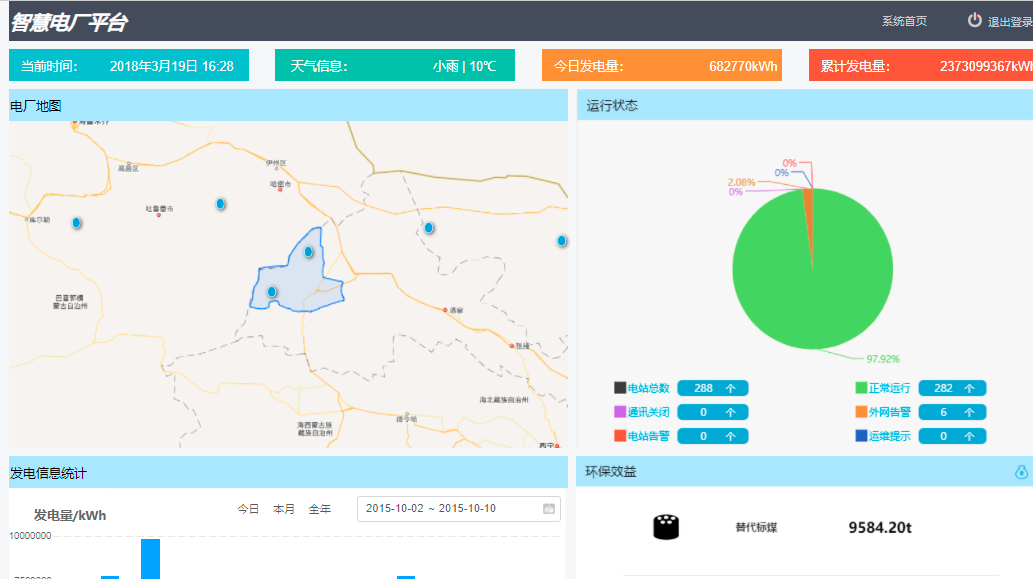
Task: Click the black 电站总数 legend swatch
Action: point(620,388)
